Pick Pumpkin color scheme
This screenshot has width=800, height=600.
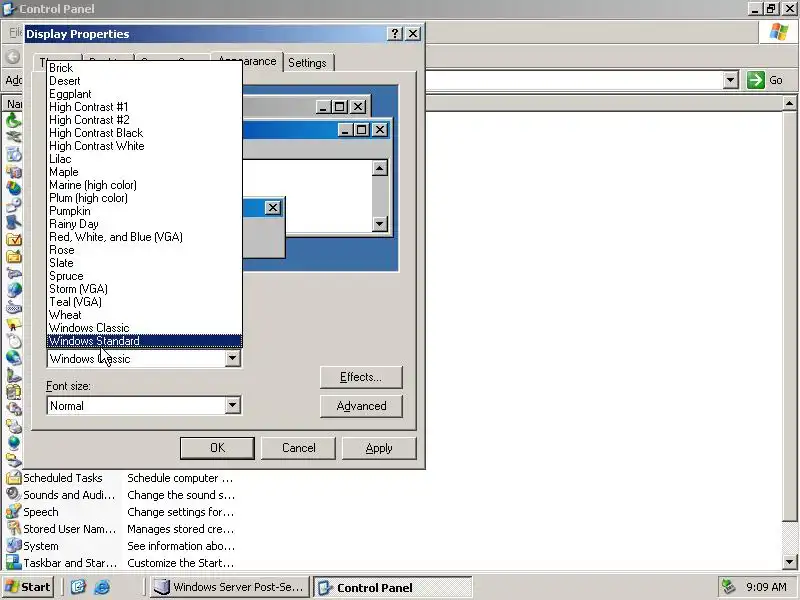(144, 211)
